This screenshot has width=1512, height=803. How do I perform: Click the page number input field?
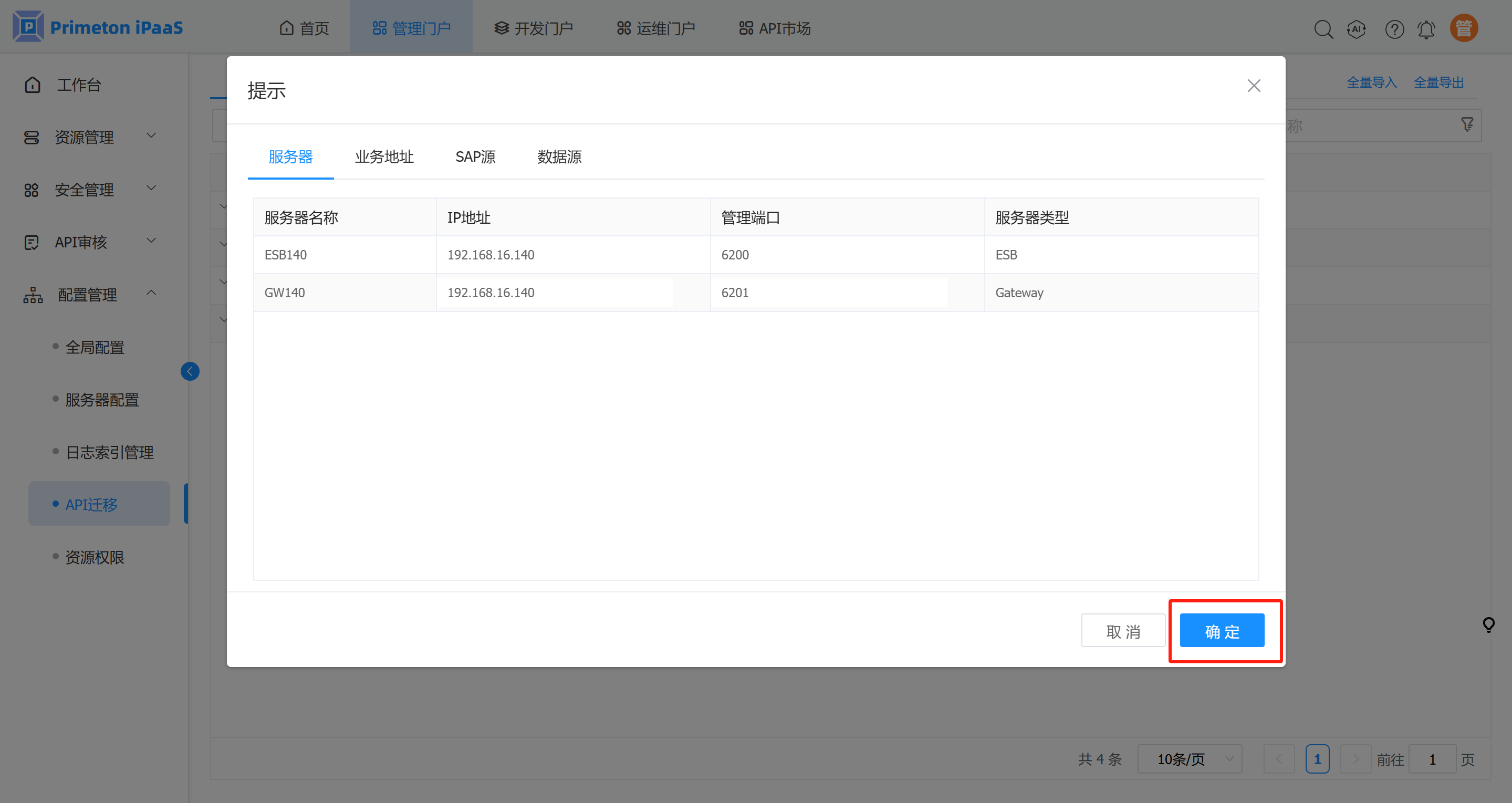(x=1432, y=759)
